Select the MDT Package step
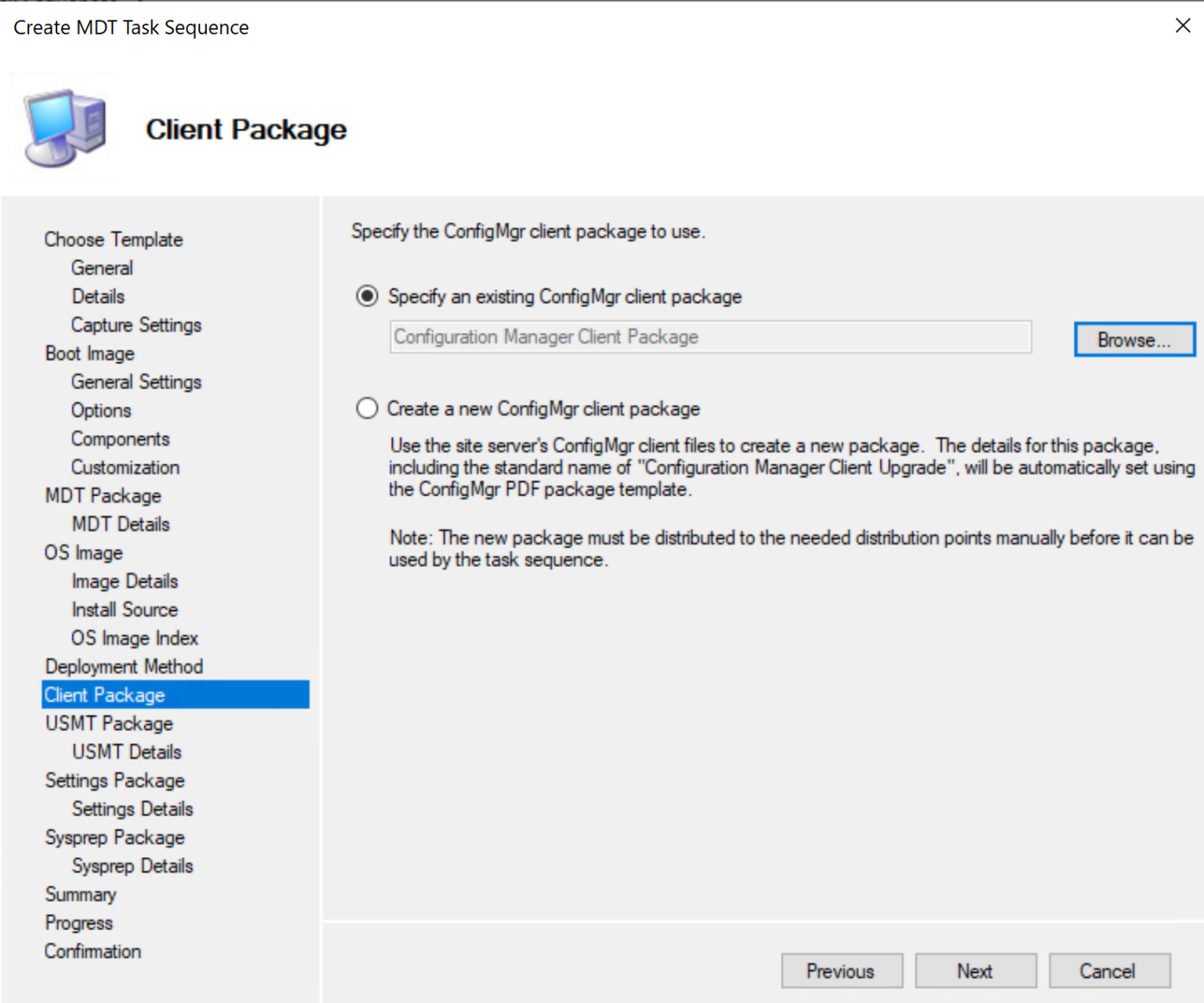 pyautogui.click(x=103, y=496)
